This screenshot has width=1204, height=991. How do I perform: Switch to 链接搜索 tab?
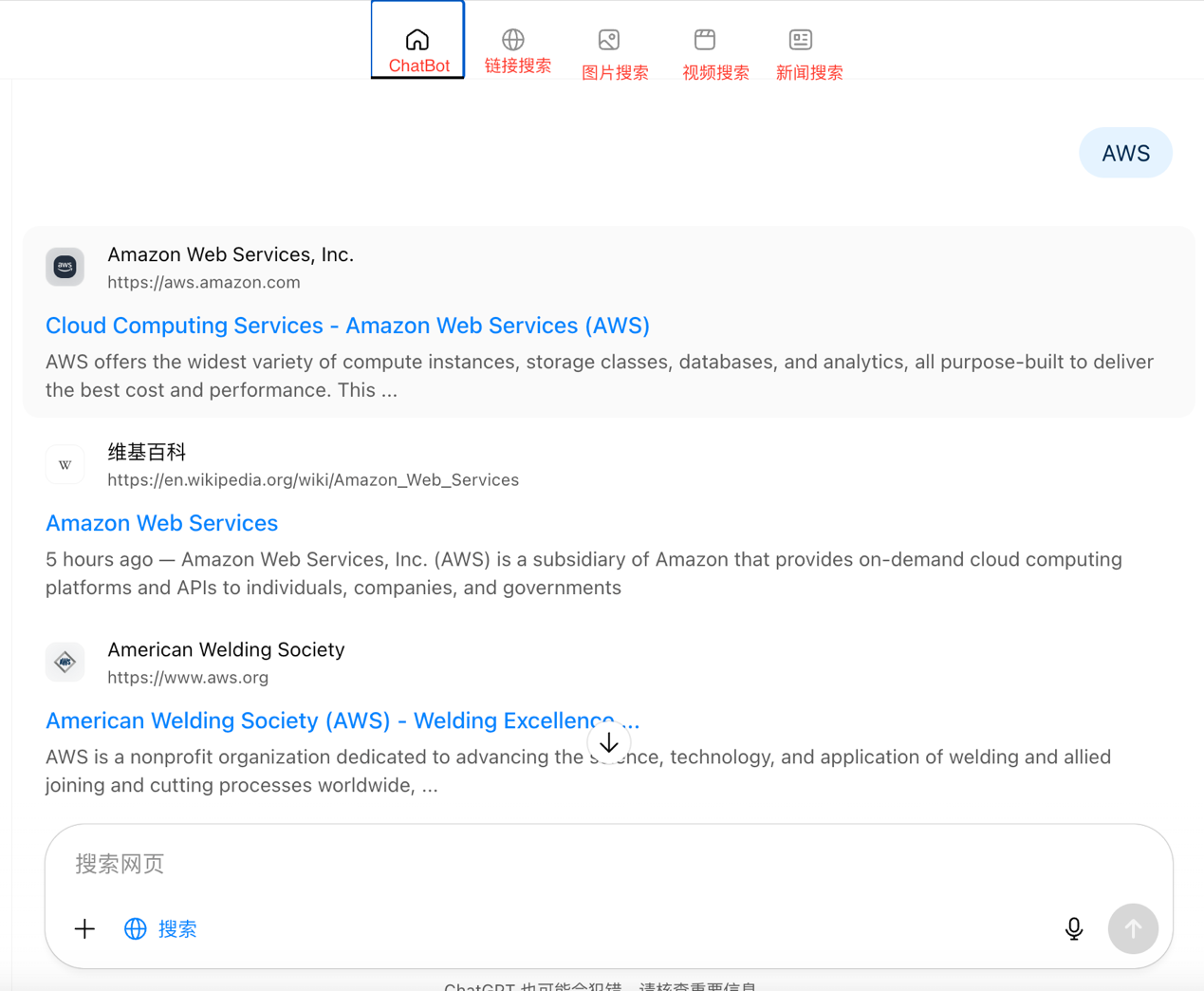[517, 51]
